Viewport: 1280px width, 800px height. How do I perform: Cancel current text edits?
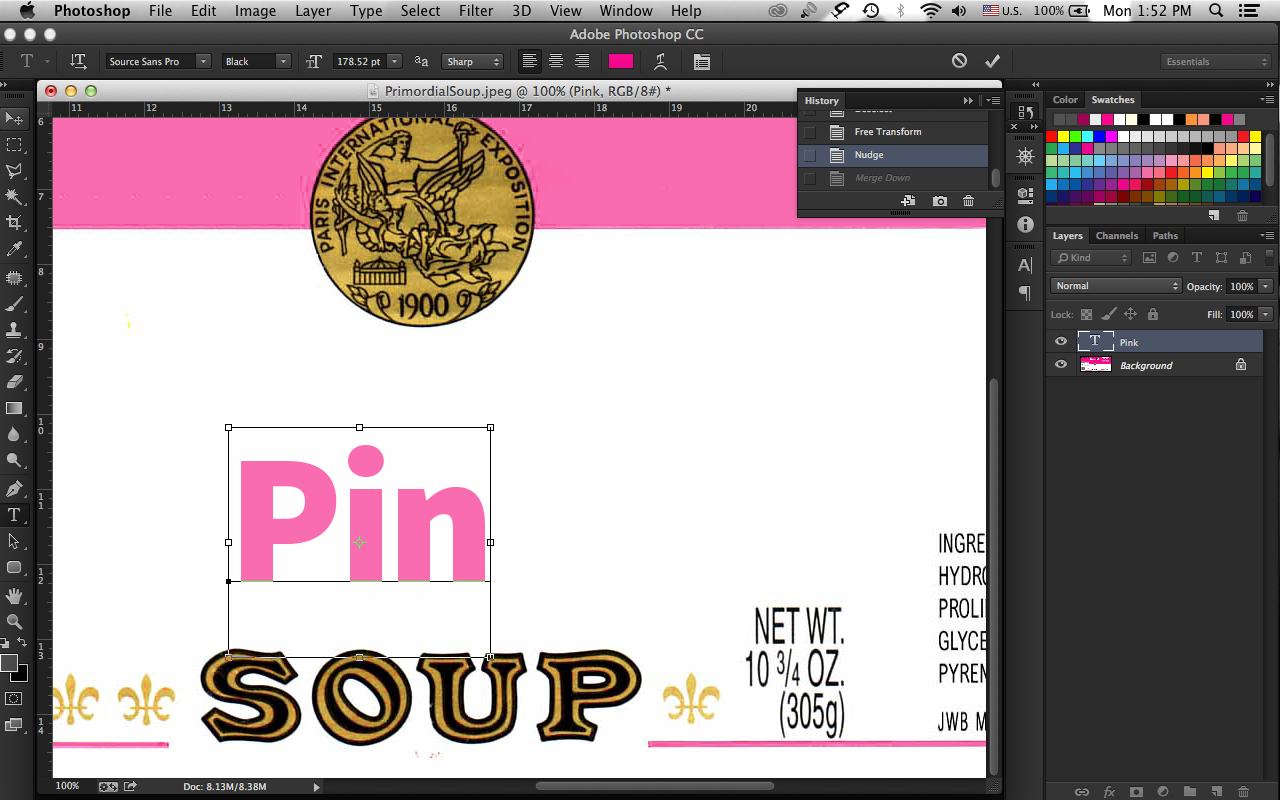(x=960, y=61)
